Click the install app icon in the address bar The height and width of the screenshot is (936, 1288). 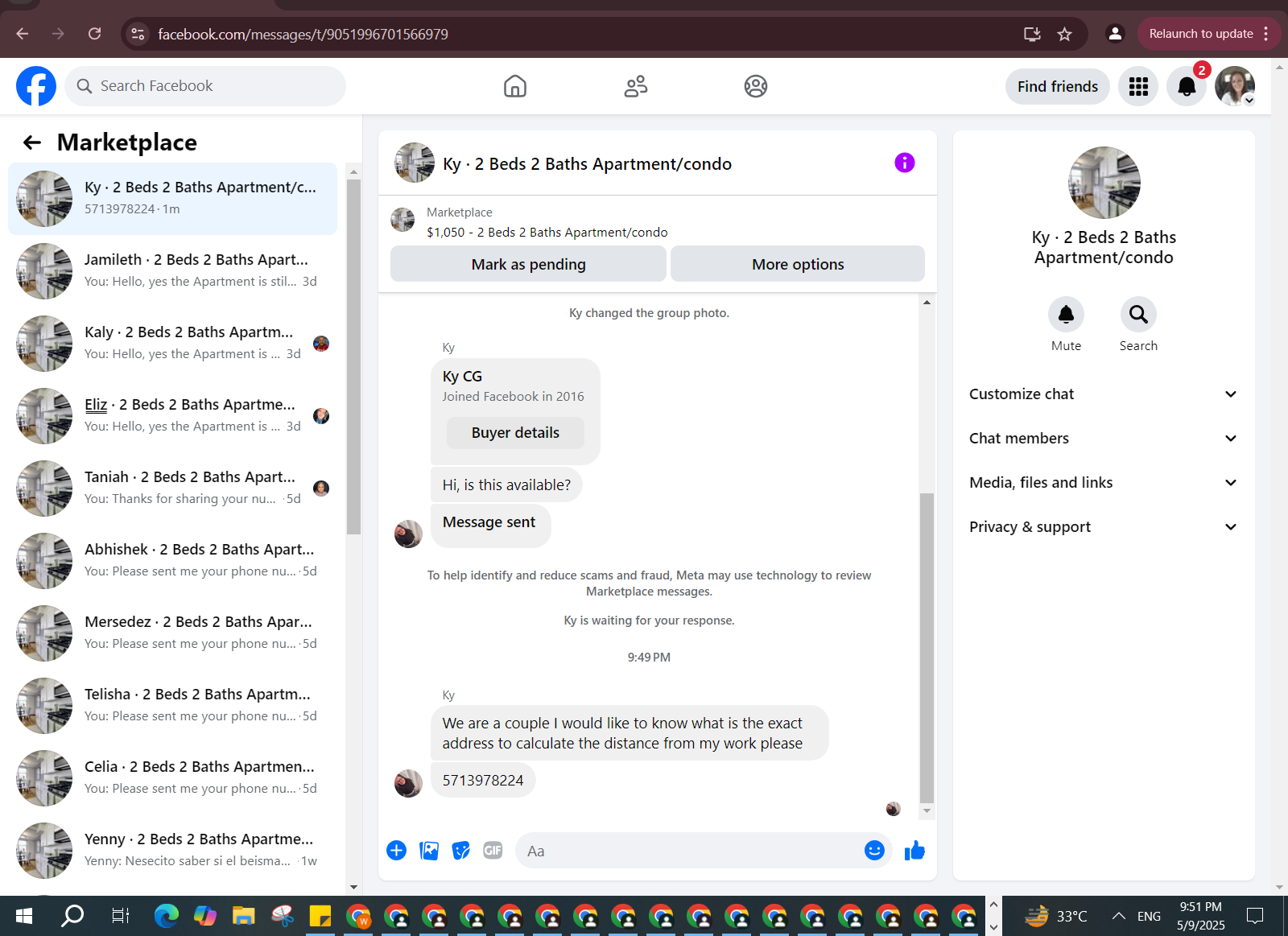point(1032,34)
